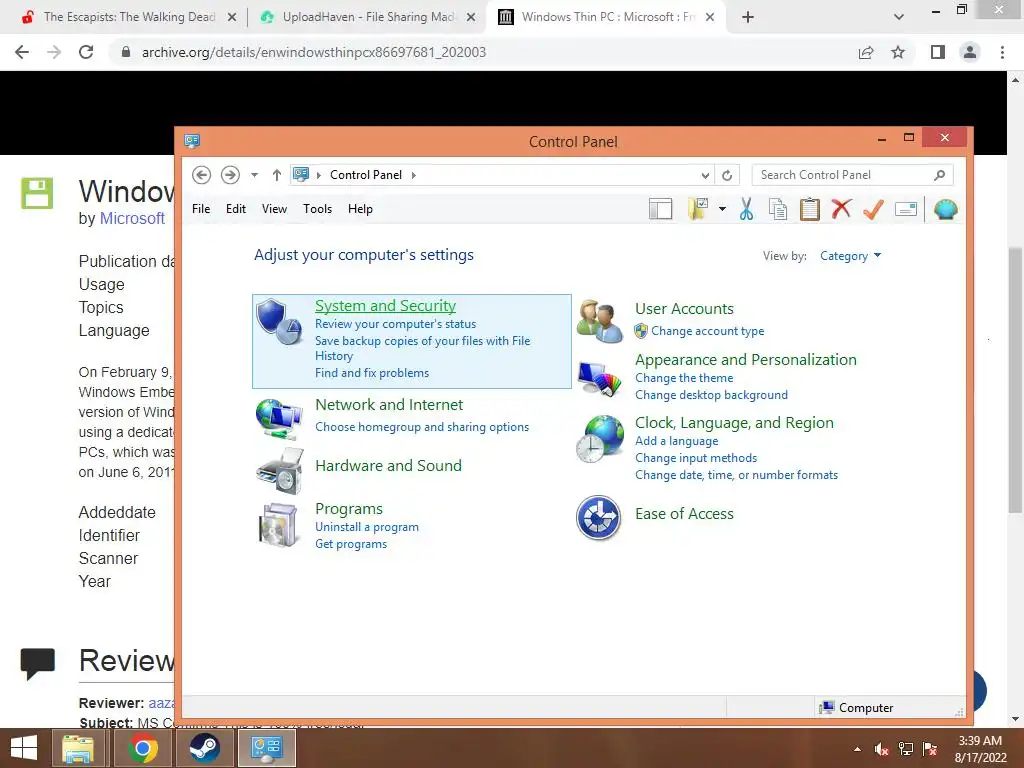
Task: Open Hardware and Sound category
Action: click(389, 466)
